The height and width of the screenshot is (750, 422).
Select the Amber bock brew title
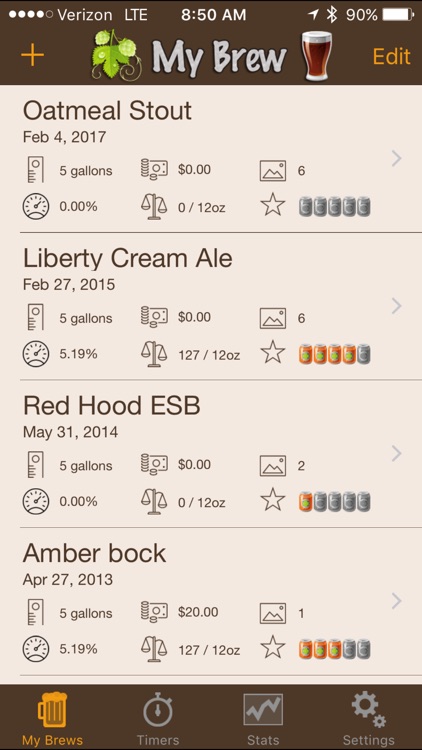tap(94, 553)
